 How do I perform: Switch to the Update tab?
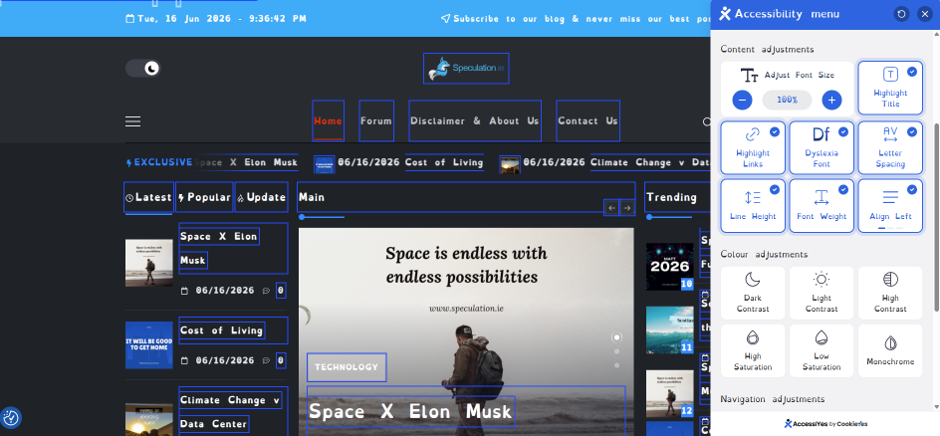pos(261,197)
